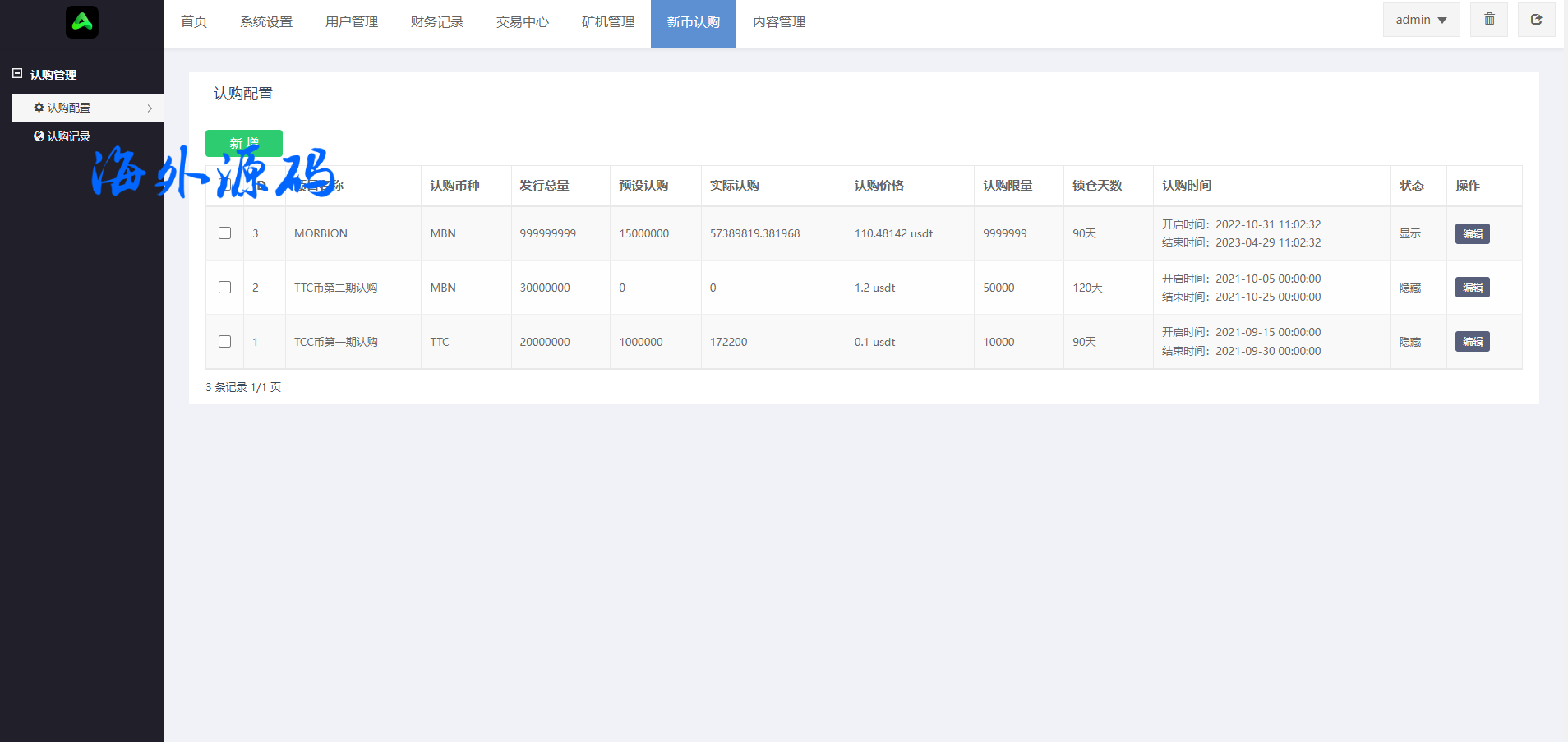Click the chevron arrow on 认购配置
1568x742 pixels.
[150, 108]
